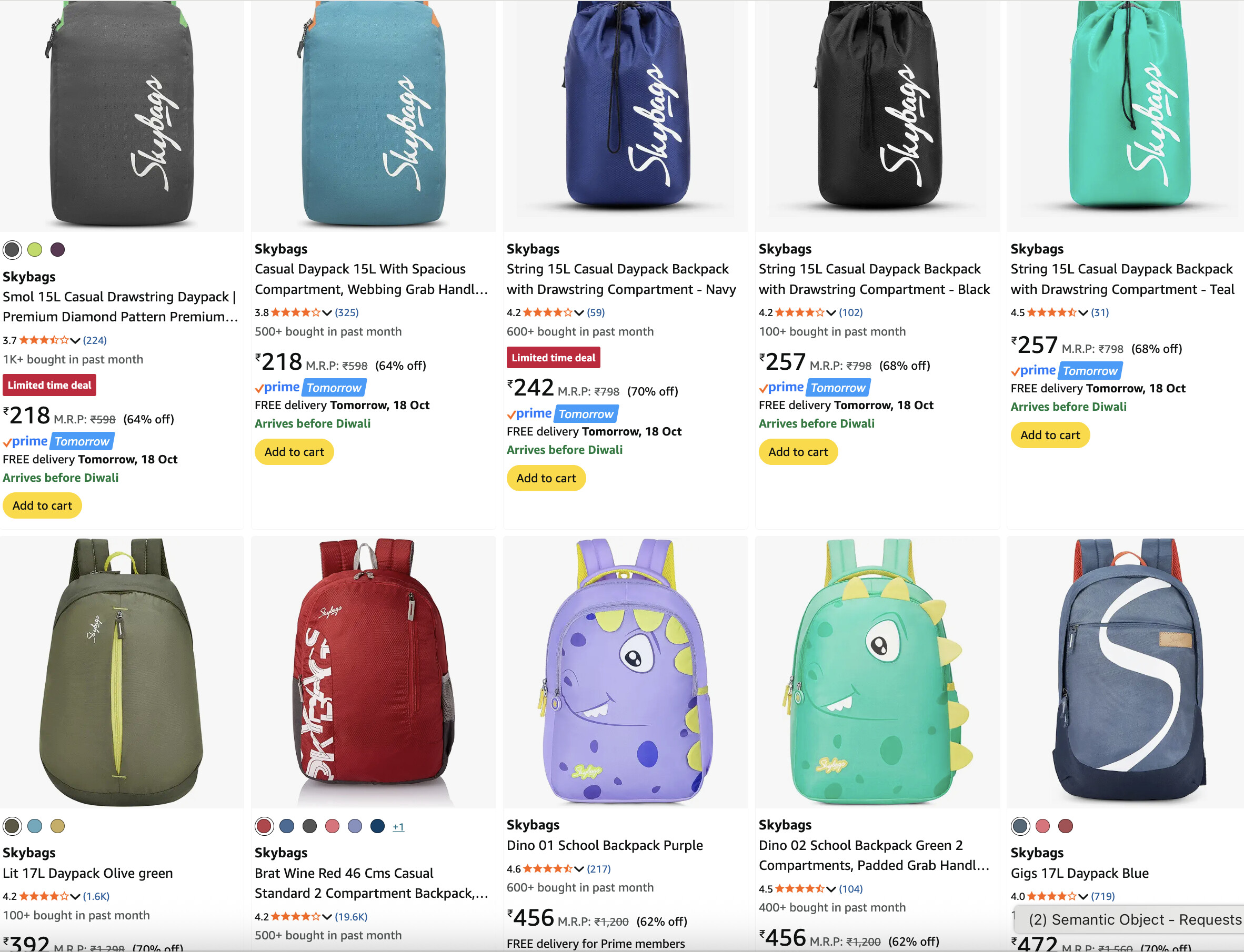This screenshot has width=1244, height=952.
Task: Add the Smol 15L Drawstring Daypack to cart
Action: click(42, 505)
